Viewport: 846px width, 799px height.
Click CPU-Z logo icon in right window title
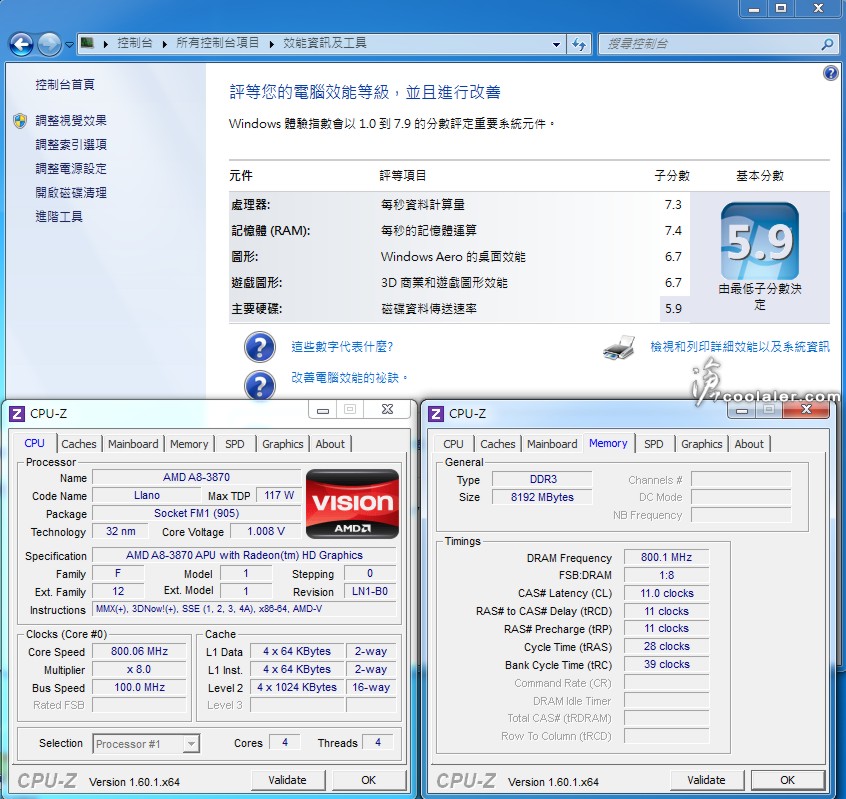point(435,414)
